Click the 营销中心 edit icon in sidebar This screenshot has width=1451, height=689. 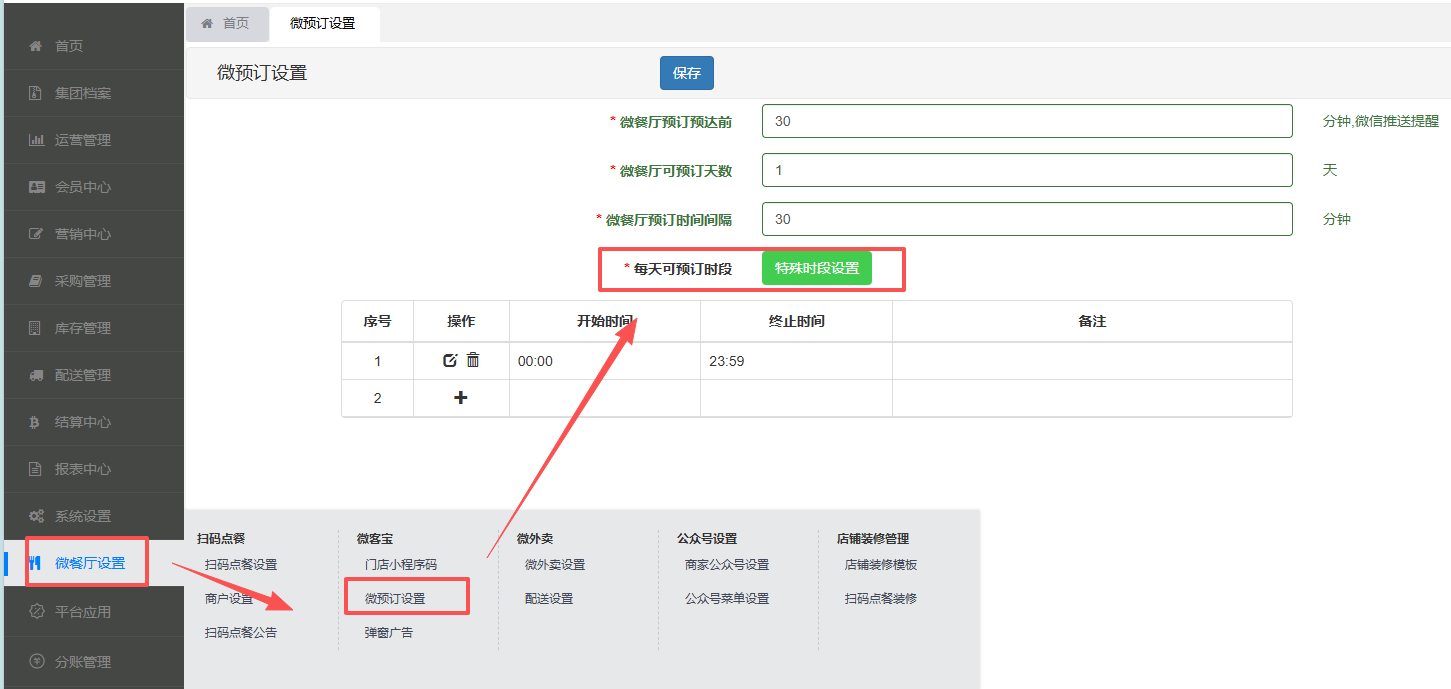(36, 234)
